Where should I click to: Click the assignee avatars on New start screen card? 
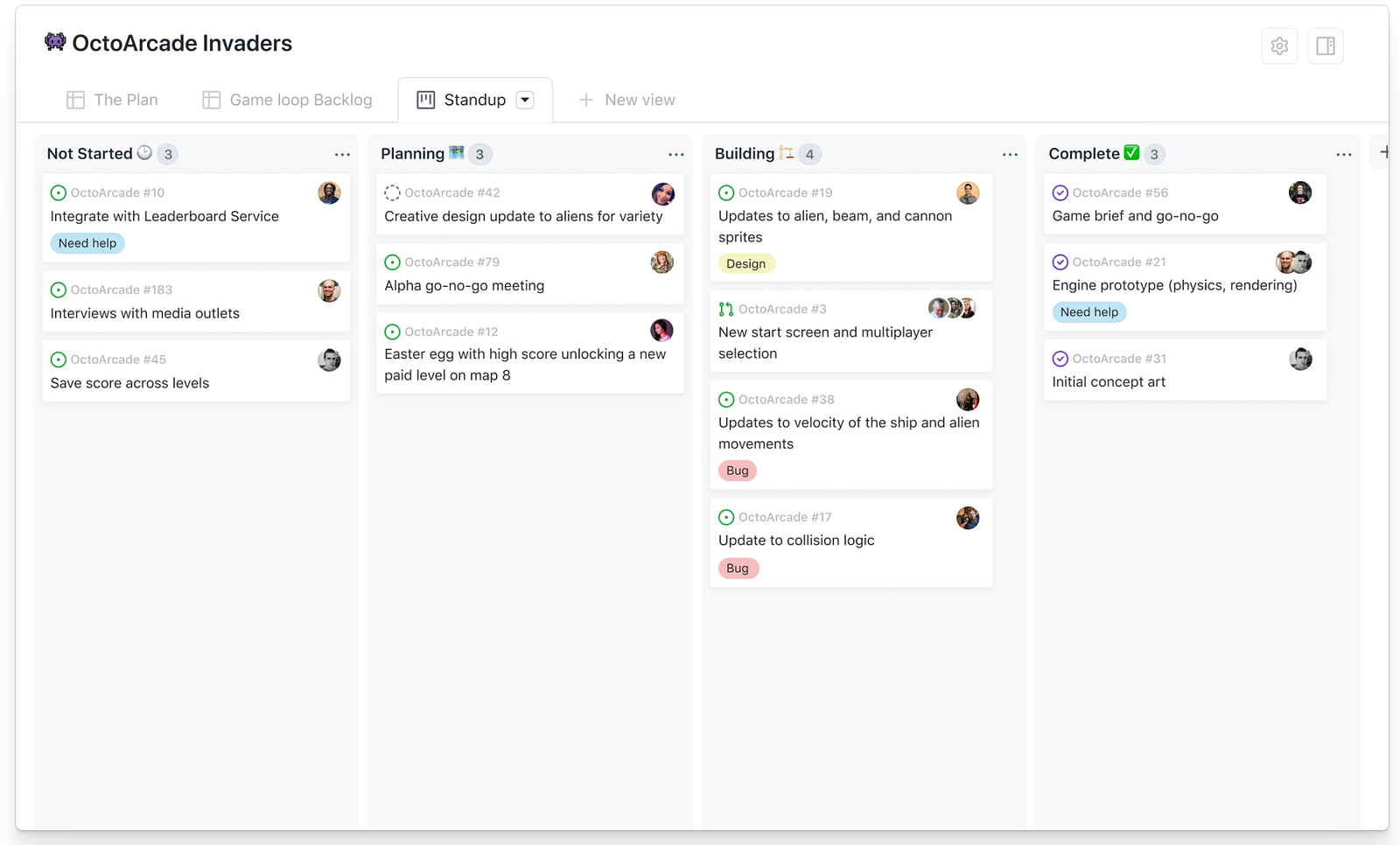pos(953,308)
